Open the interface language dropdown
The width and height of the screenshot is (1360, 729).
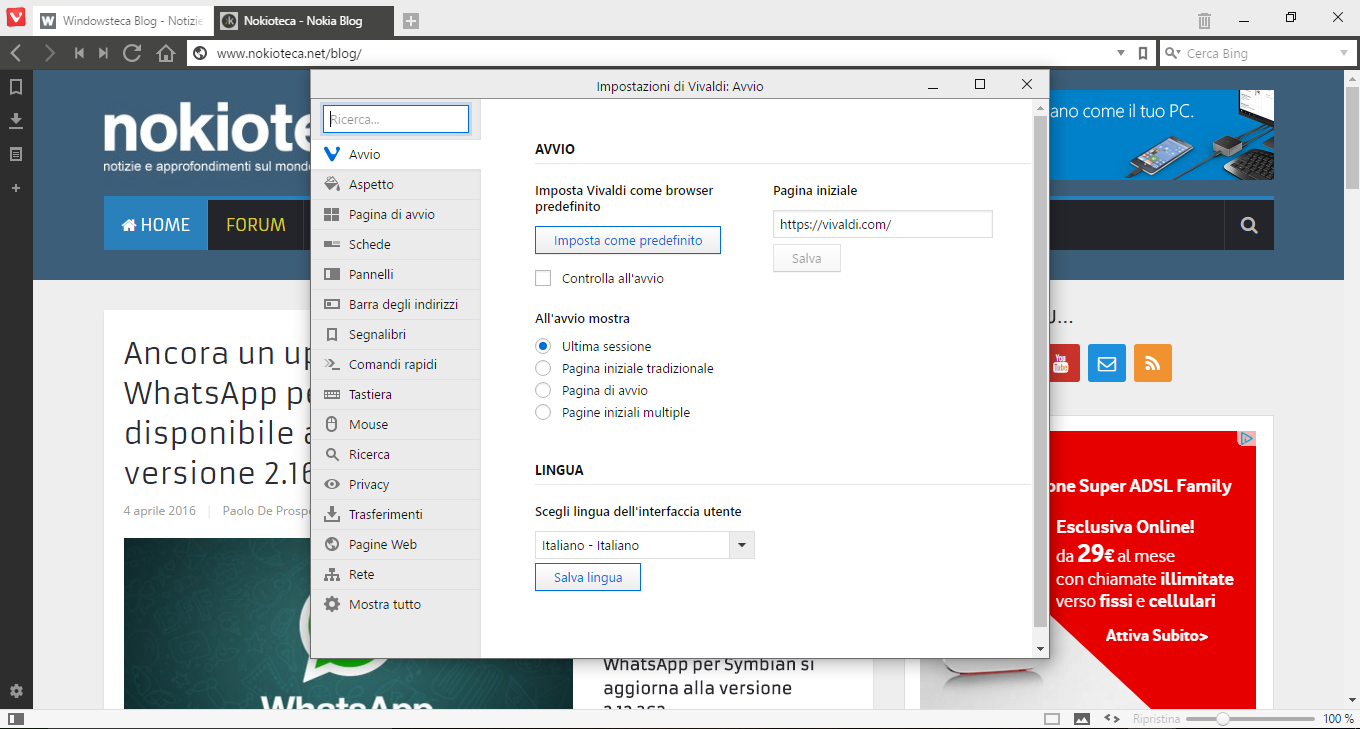coord(645,545)
